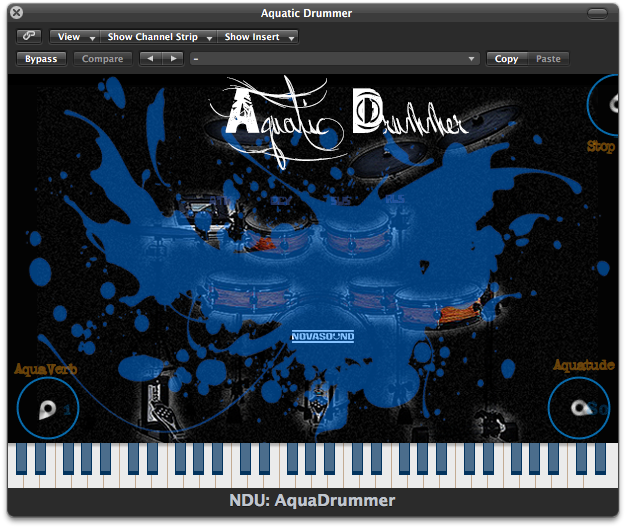The height and width of the screenshot is (528, 626).
Task: Click the Copy button
Action: pyautogui.click(x=506, y=59)
